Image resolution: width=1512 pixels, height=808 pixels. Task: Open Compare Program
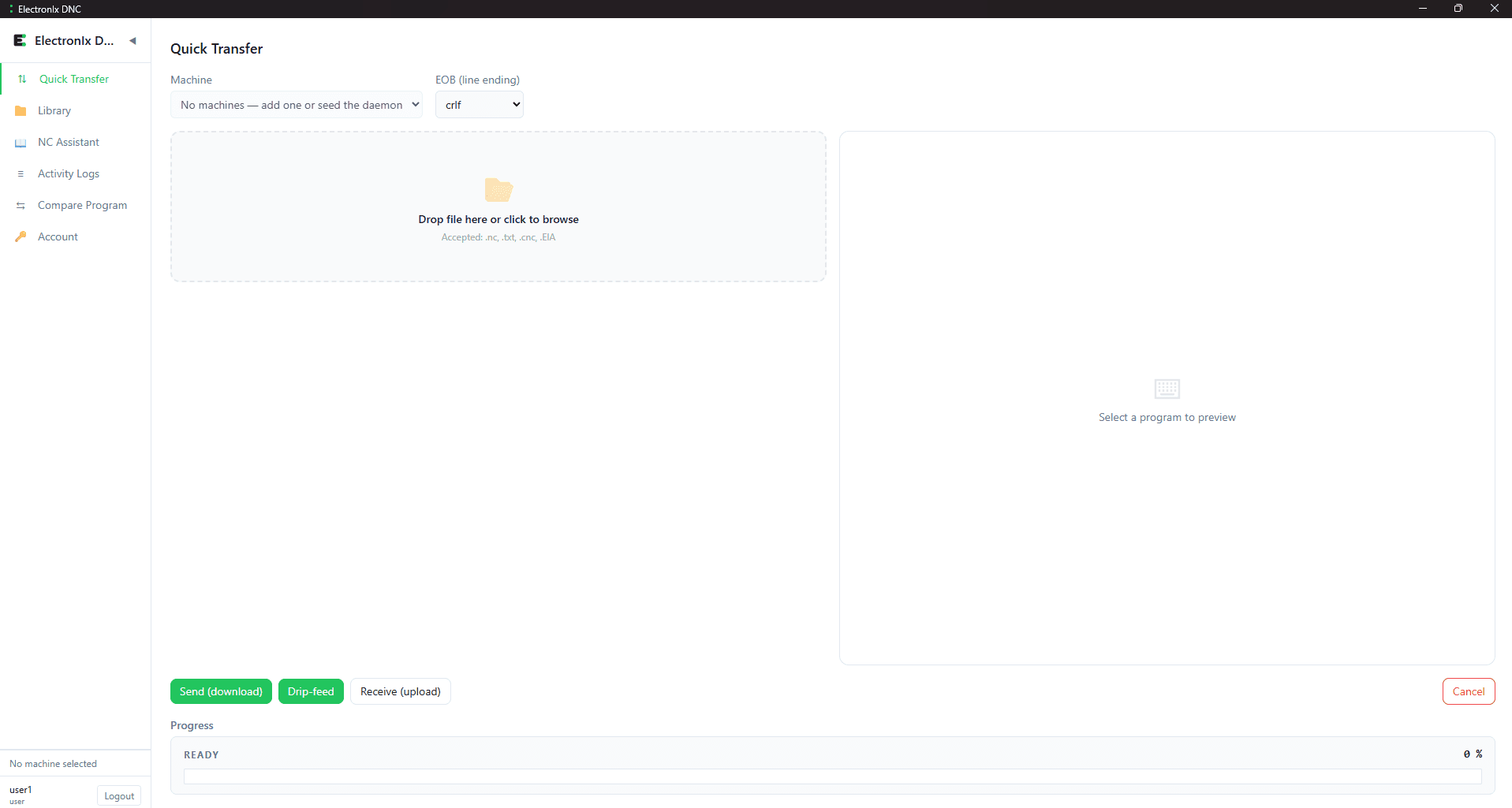point(76,205)
